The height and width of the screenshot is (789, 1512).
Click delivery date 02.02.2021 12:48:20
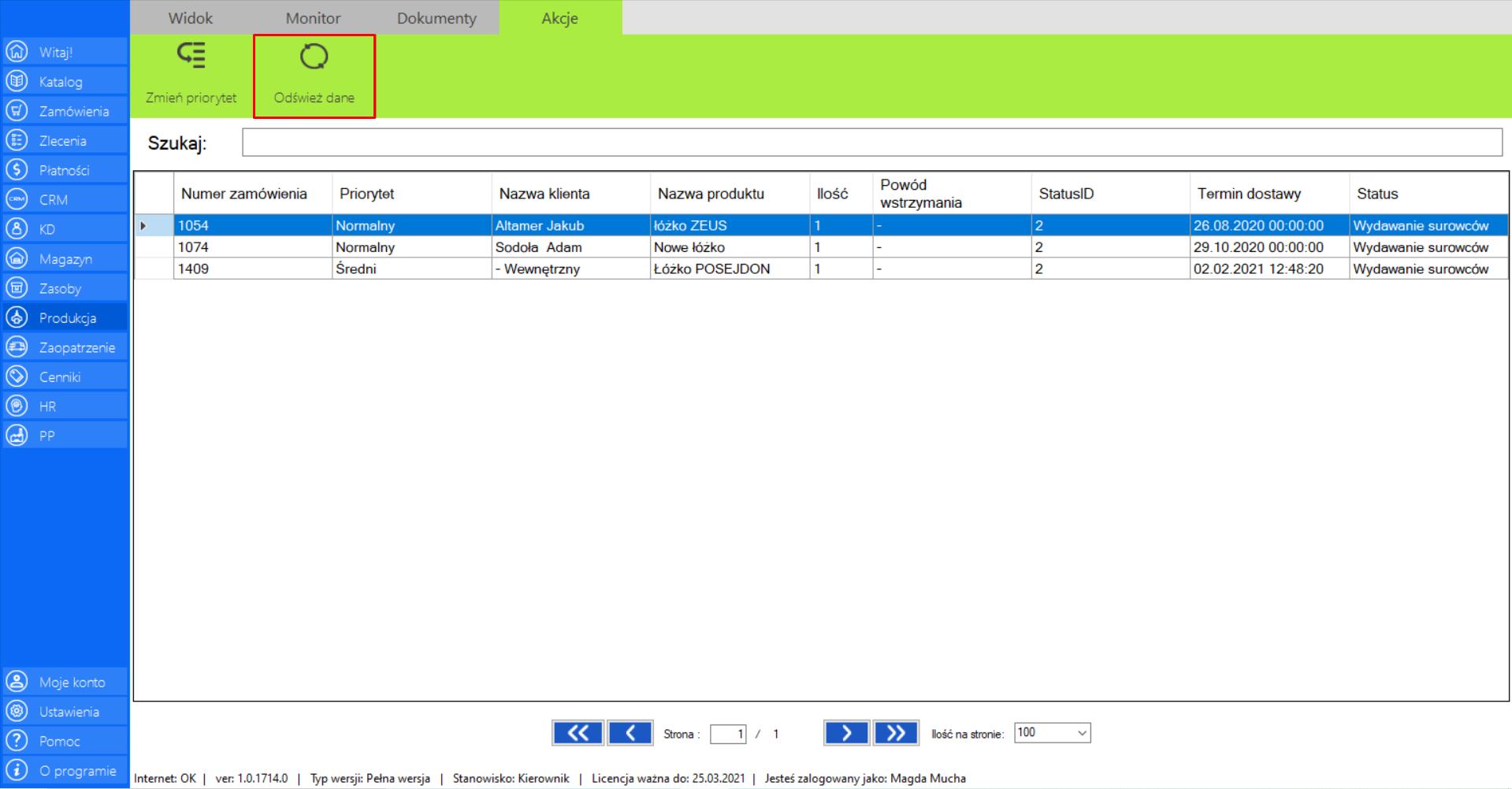(1269, 269)
